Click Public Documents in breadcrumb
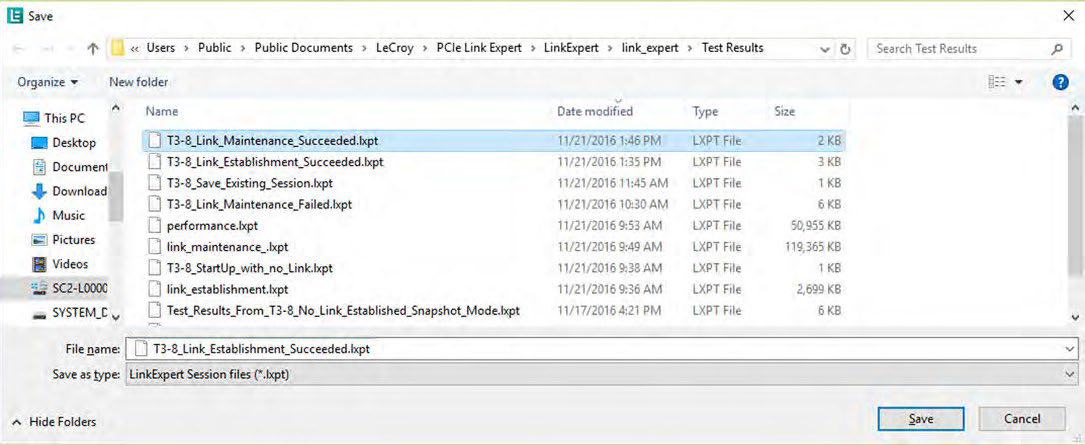This screenshot has height=445, width=1085. 304,48
